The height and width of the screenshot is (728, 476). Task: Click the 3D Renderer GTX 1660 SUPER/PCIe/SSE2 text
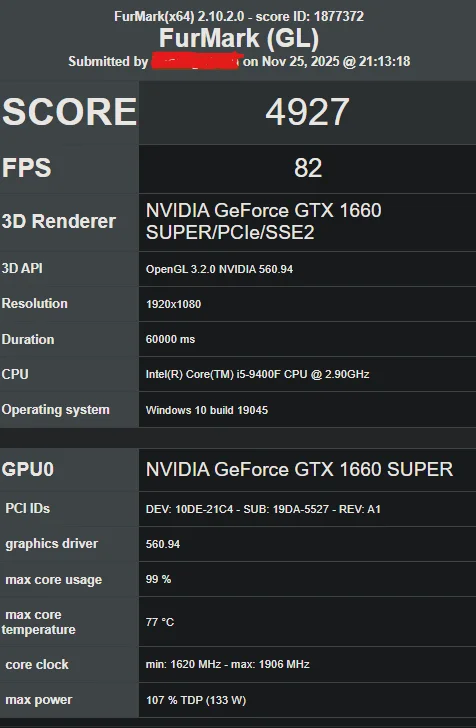pos(263,221)
